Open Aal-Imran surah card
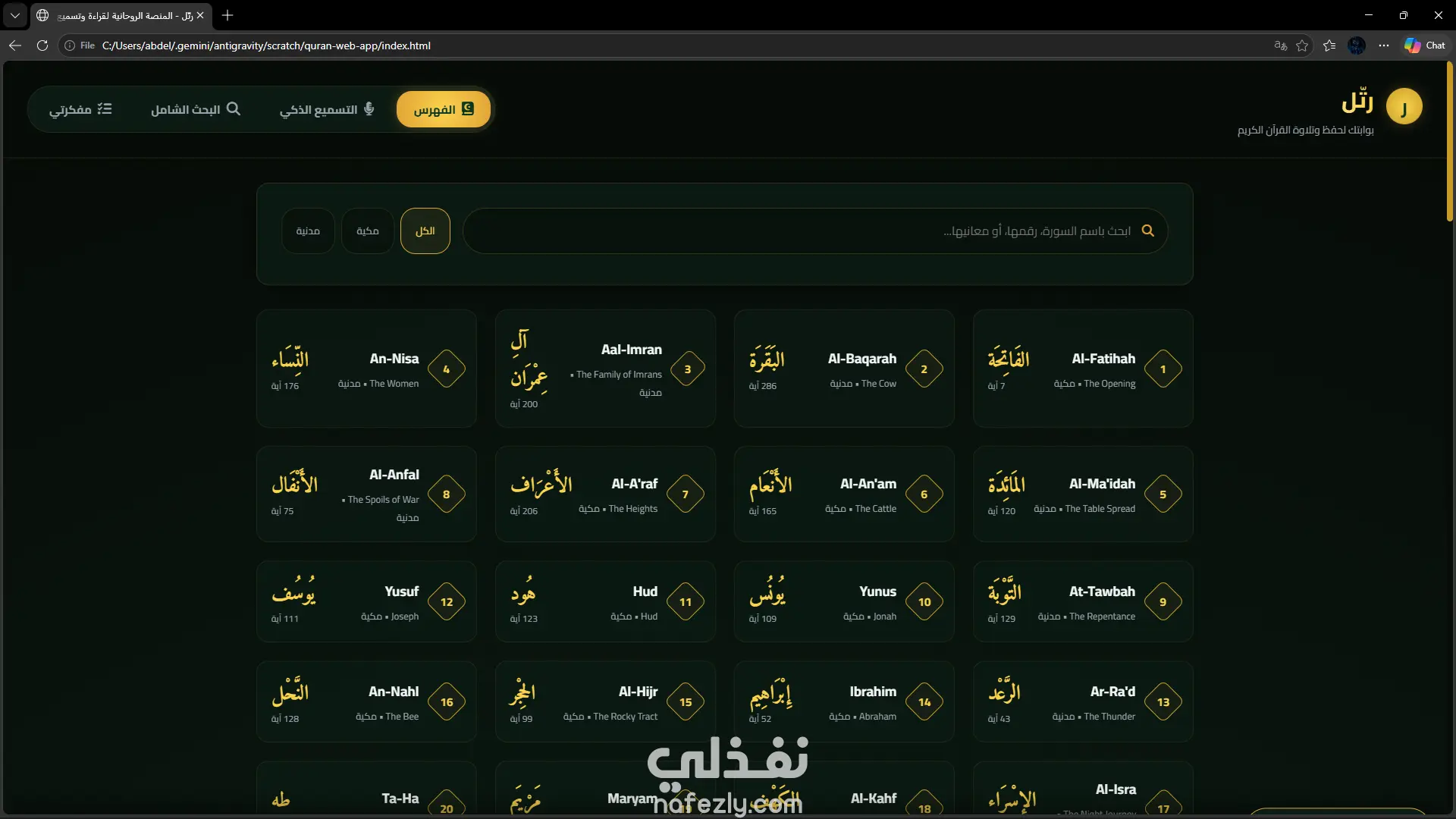Viewport: 1456px width, 819px height. coord(605,369)
